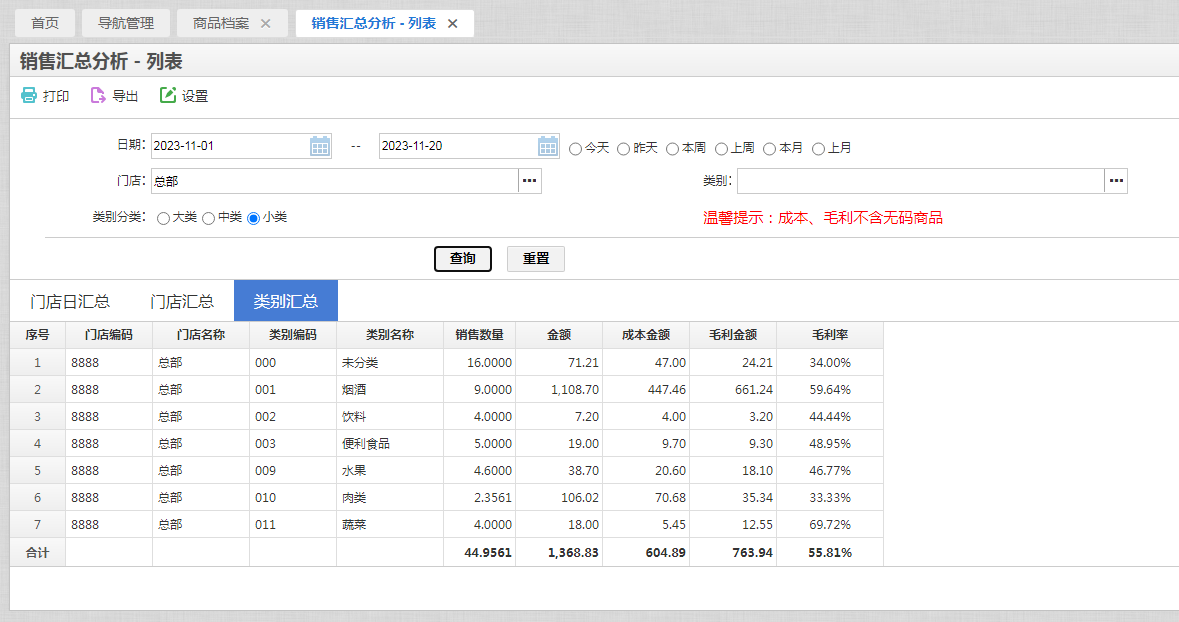
Task: Click the start date field 2023-11-01
Action: point(230,146)
